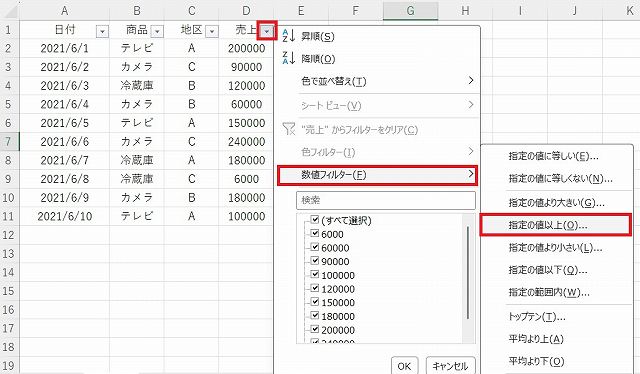Expand the 数値フィルター submenu arrow
The width and height of the screenshot is (640, 374).
[x=471, y=174]
